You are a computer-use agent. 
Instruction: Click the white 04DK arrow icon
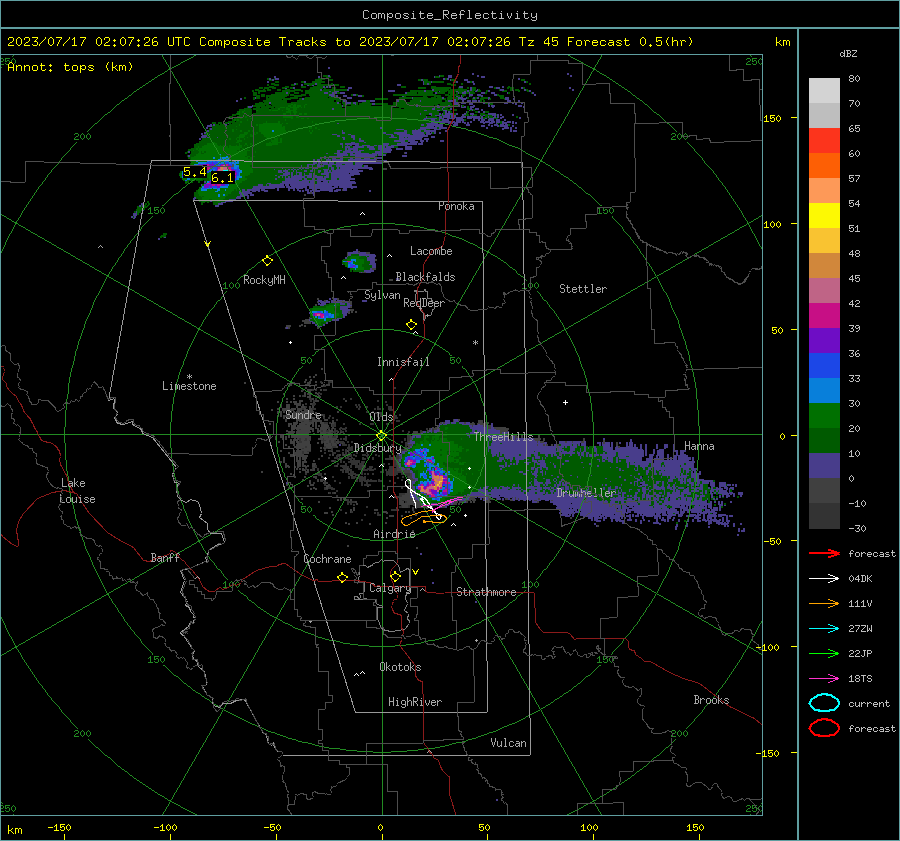click(x=824, y=579)
